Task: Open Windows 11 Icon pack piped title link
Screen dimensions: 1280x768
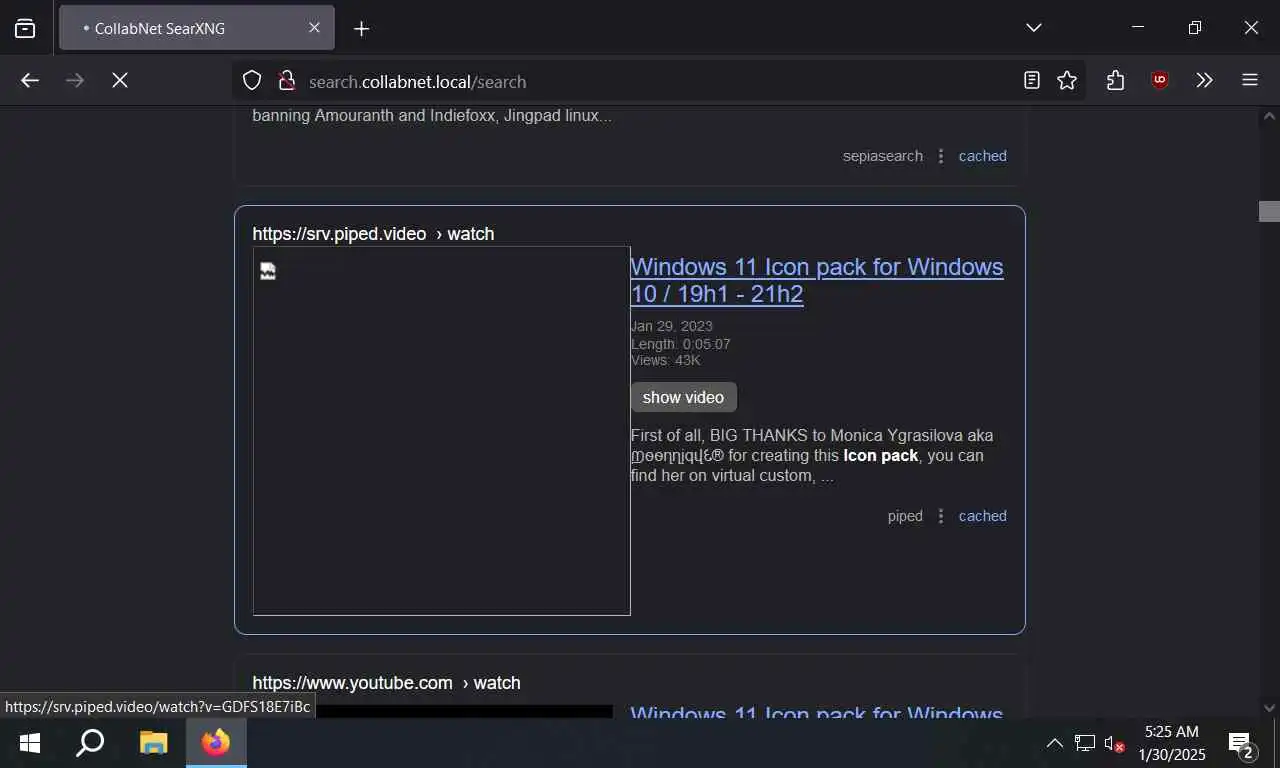Action: (817, 280)
